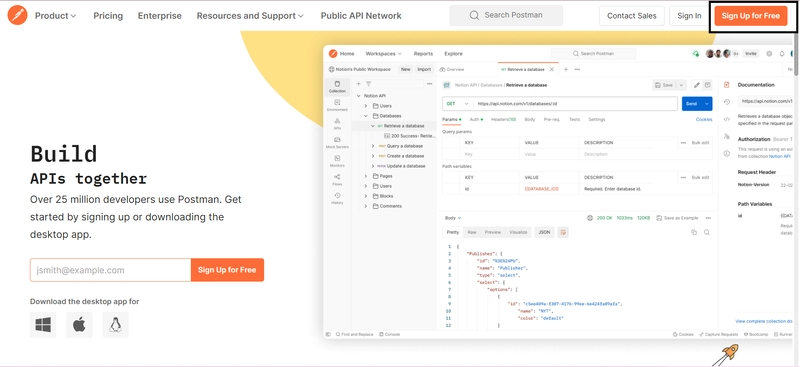Image resolution: width=800 pixels, height=367 pixels.
Task: Click the header Sign Up for Free button
Action: pyautogui.click(x=751, y=16)
